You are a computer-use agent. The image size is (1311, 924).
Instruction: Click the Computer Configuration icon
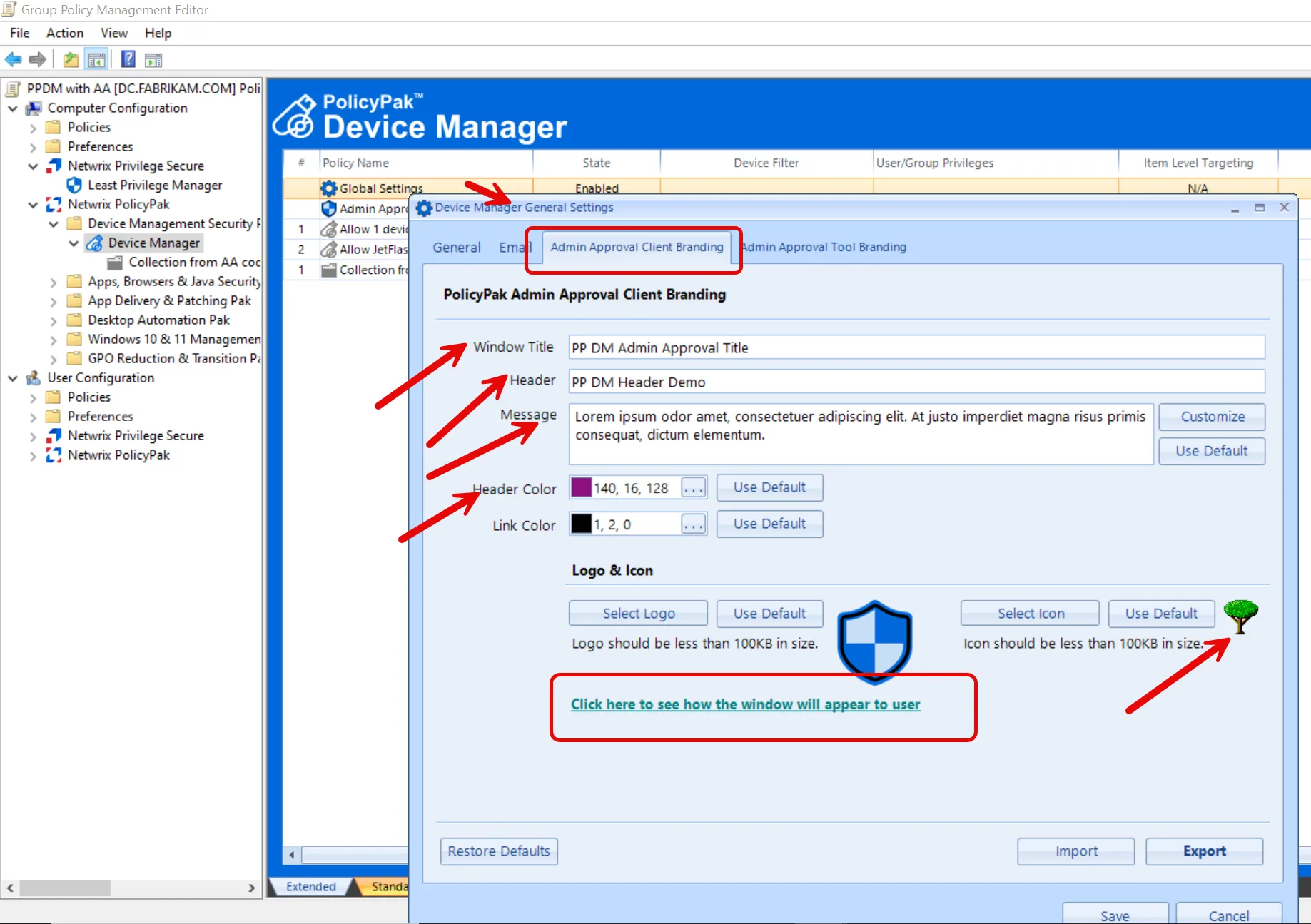click(34, 108)
